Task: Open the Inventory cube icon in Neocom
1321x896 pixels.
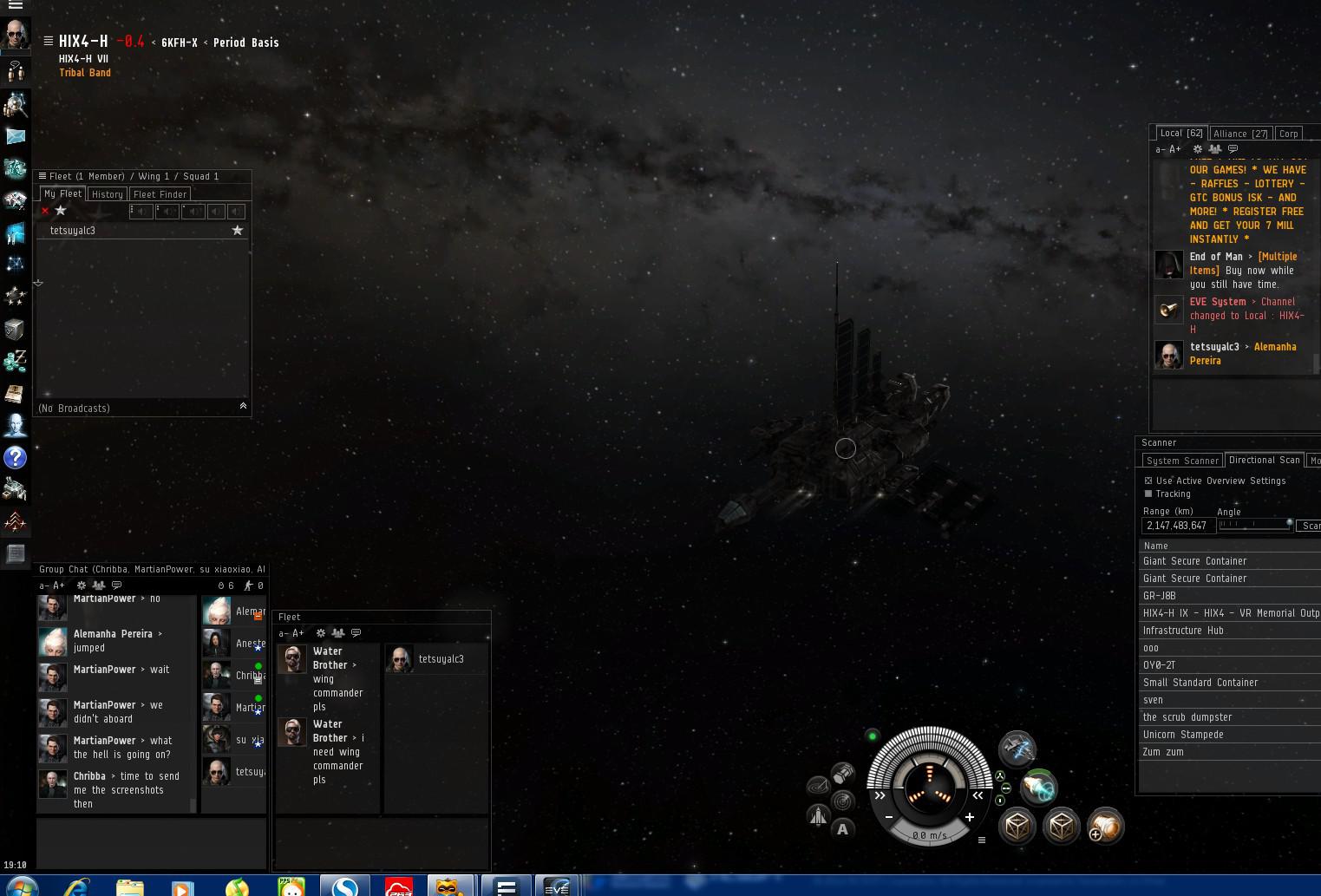Action: click(16, 329)
